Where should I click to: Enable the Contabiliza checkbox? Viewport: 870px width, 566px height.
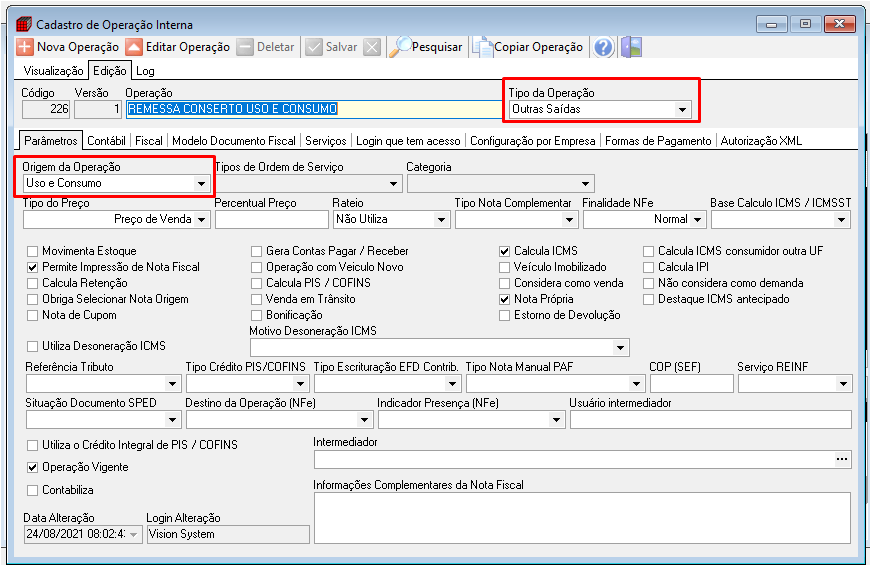[x=33, y=491]
